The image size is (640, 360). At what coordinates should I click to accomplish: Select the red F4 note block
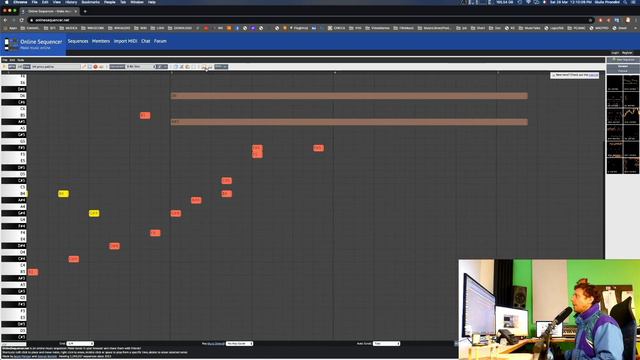point(155,233)
